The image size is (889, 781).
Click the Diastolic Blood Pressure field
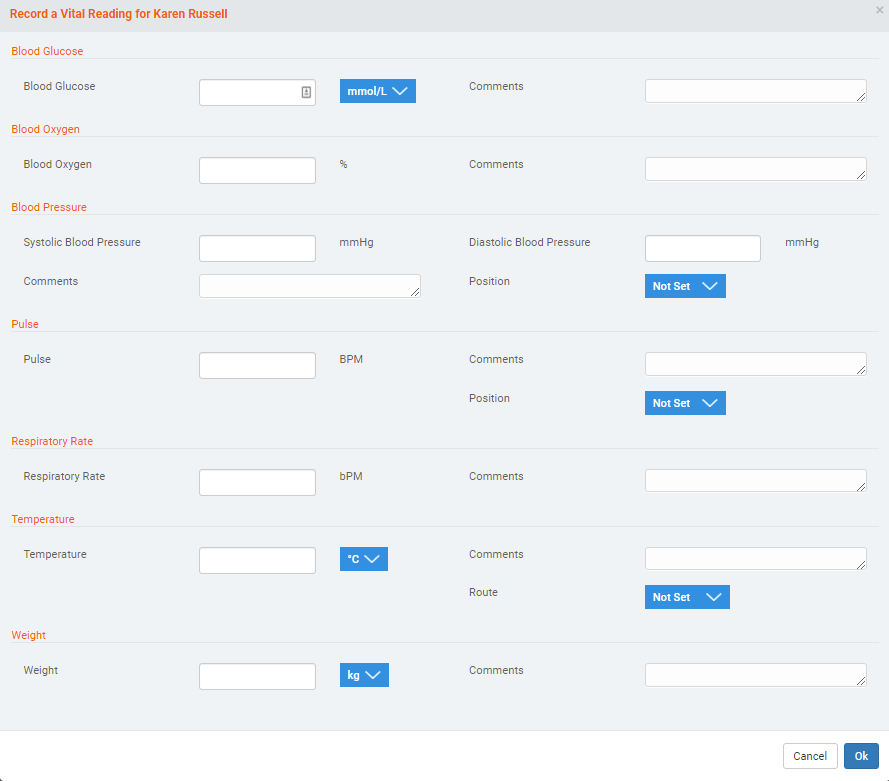pos(702,248)
